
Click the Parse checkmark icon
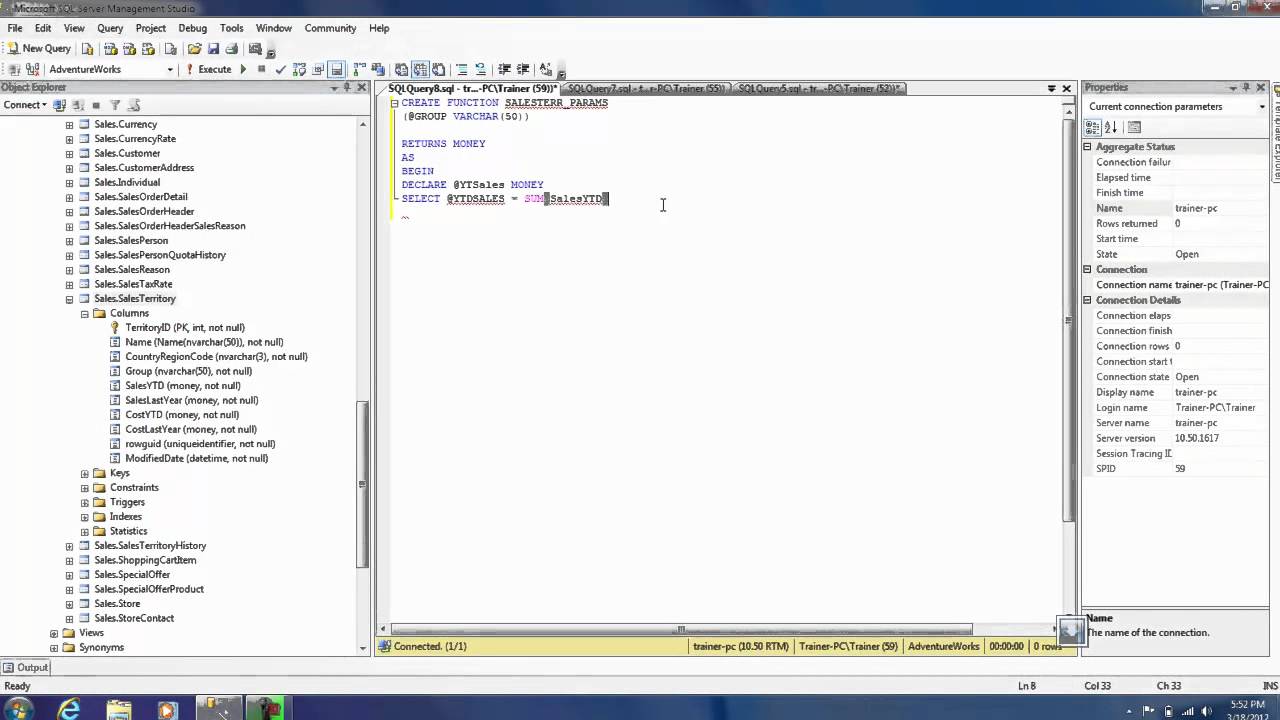tap(280, 69)
